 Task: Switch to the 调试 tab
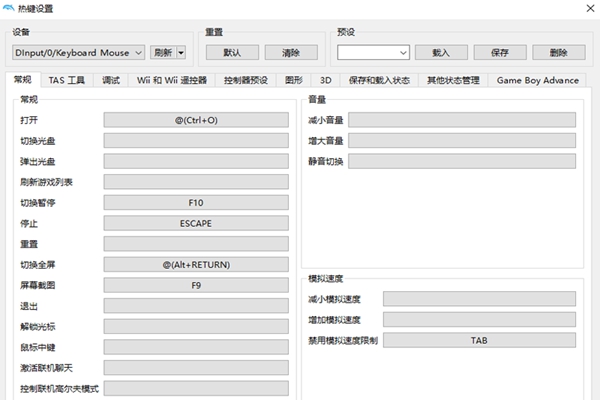click(x=111, y=80)
